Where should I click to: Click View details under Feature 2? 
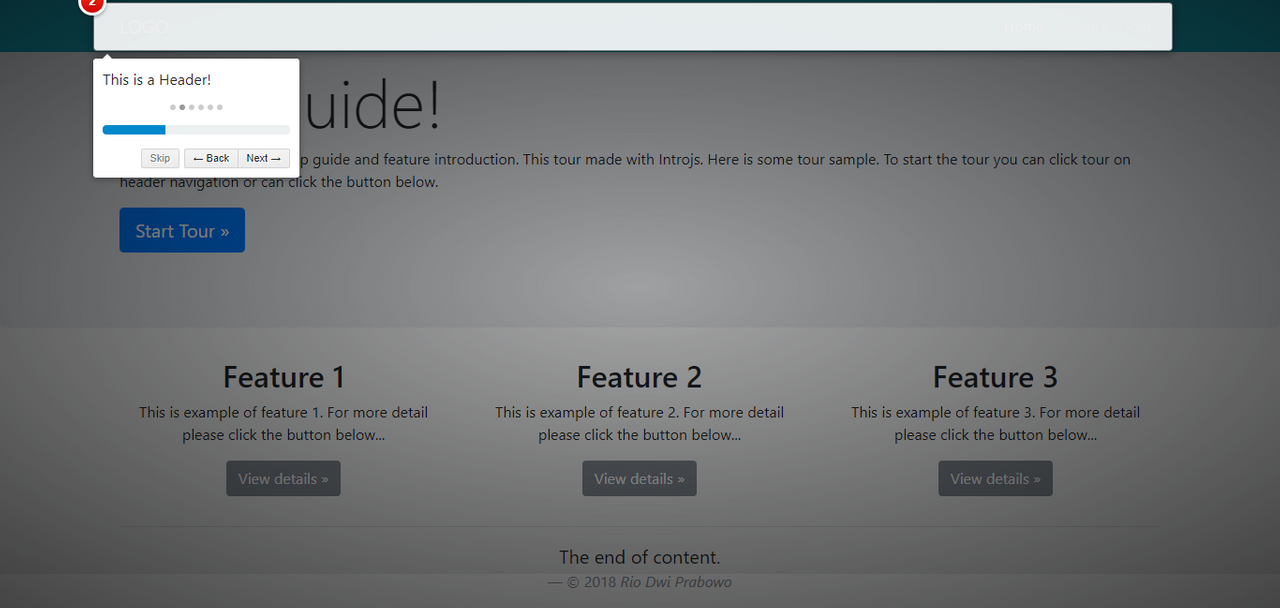(639, 478)
